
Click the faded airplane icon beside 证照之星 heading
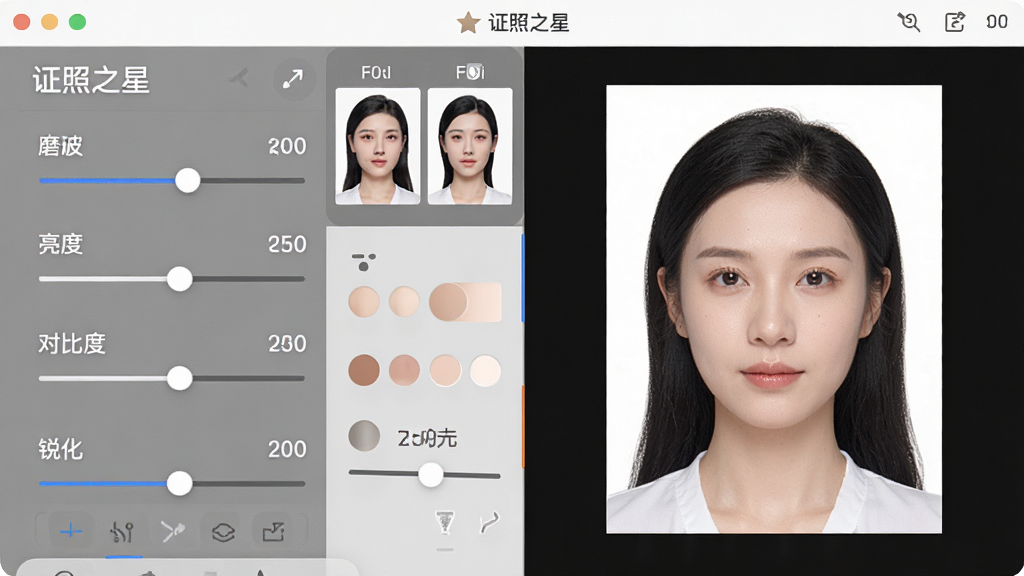(x=239, y=78)
